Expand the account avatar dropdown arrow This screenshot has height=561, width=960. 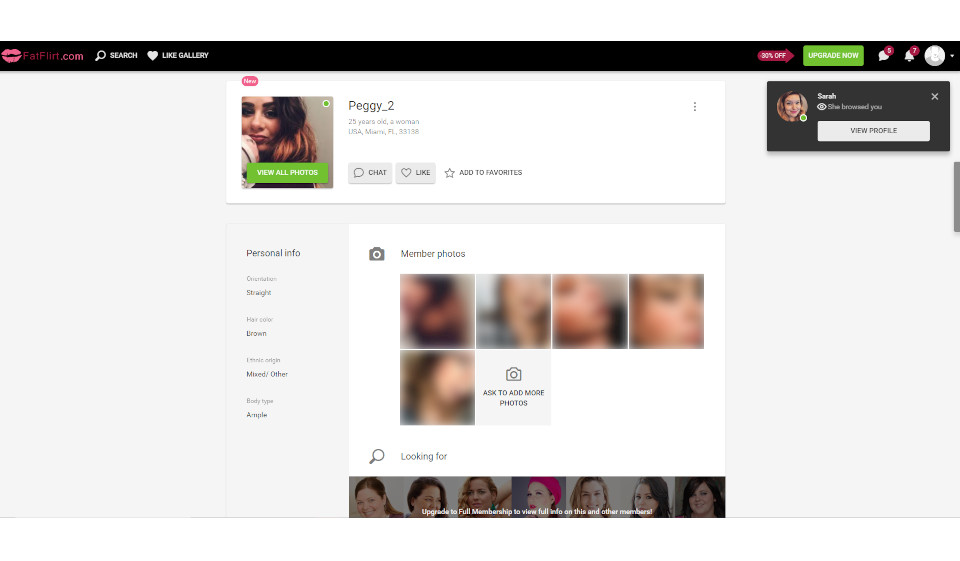pos(952,56)
